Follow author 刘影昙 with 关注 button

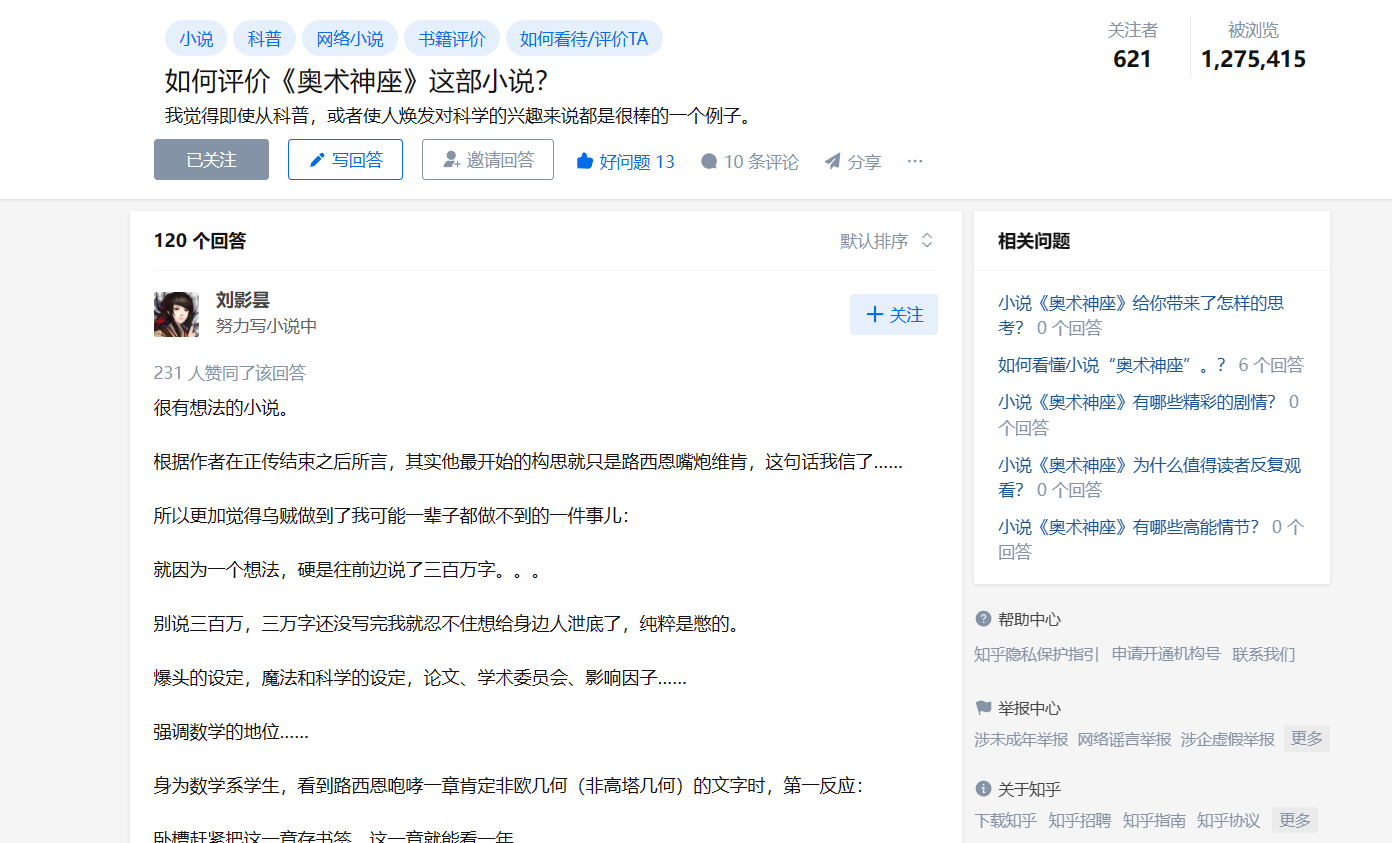pyautogui.click(x=893, y=315)
